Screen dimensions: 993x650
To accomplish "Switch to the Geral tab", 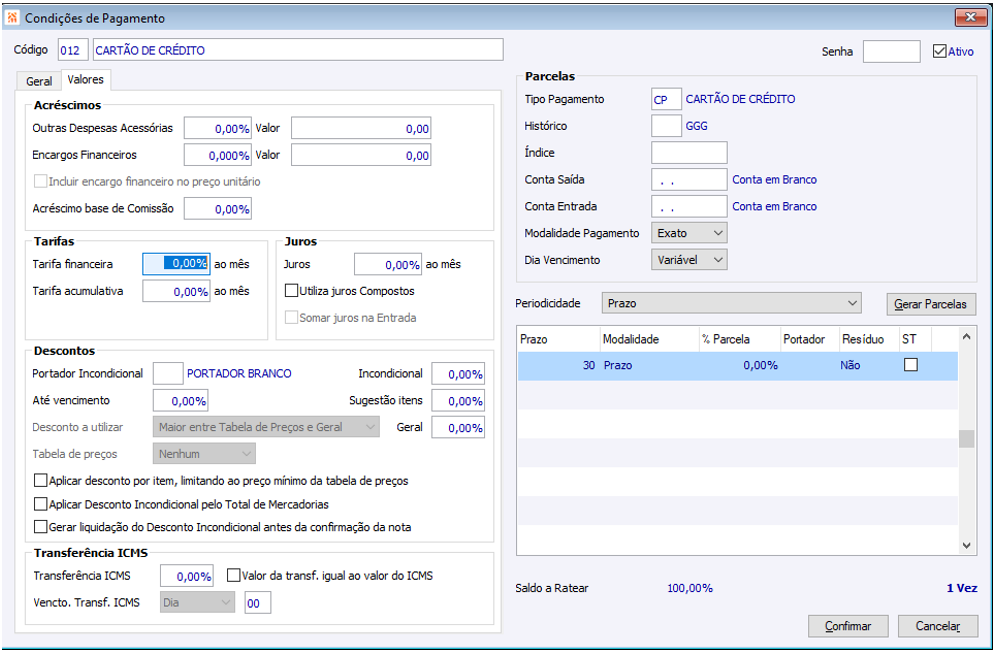I will pos(39,82).
